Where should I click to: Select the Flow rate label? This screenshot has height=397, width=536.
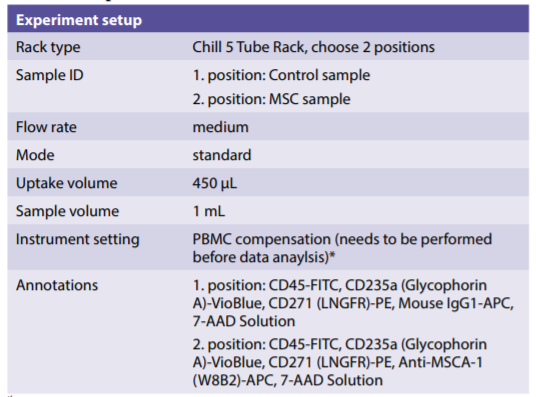coord(46,127)
